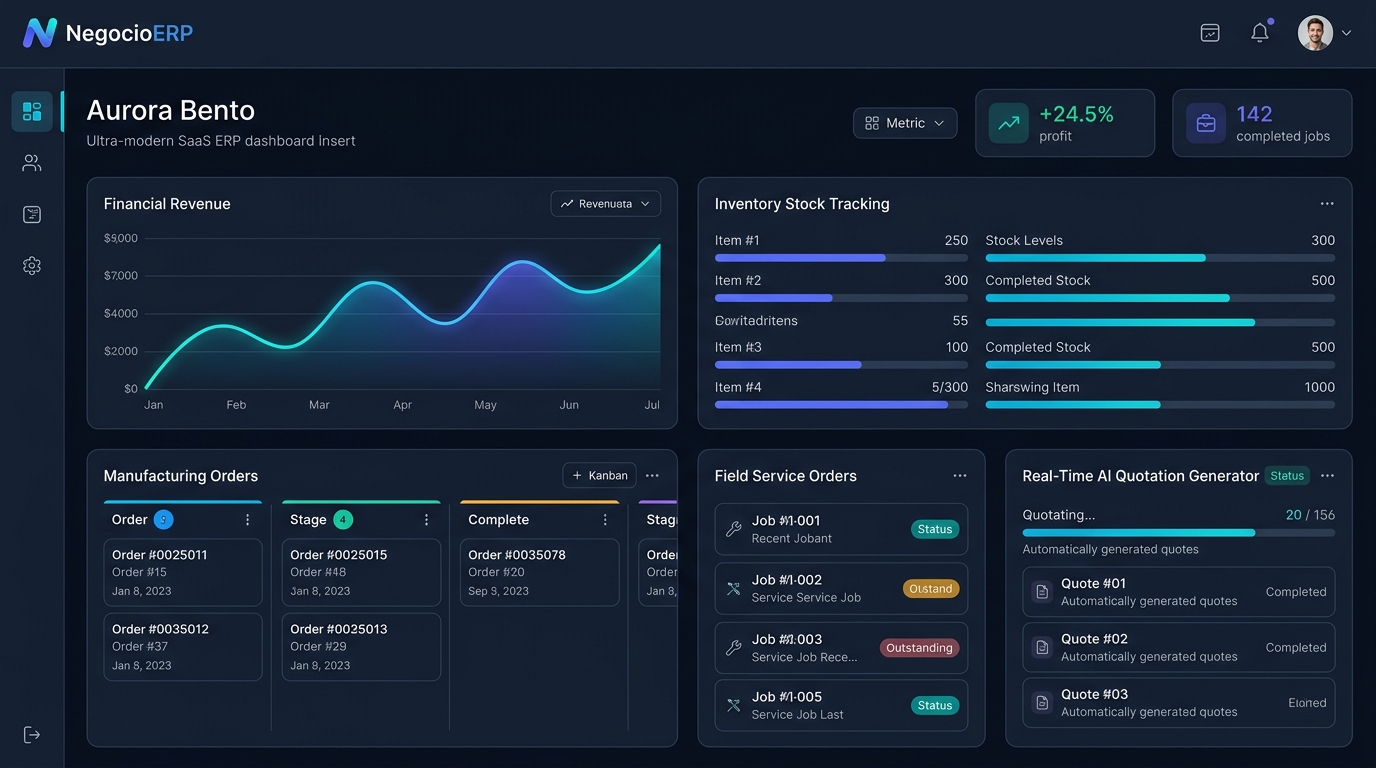Open Order #0035078 card

[539, 573]
